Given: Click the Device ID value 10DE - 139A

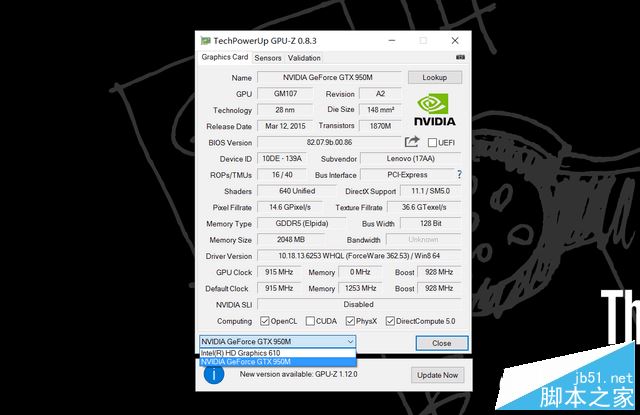Looking at the screenshot, I should [282, 158].
